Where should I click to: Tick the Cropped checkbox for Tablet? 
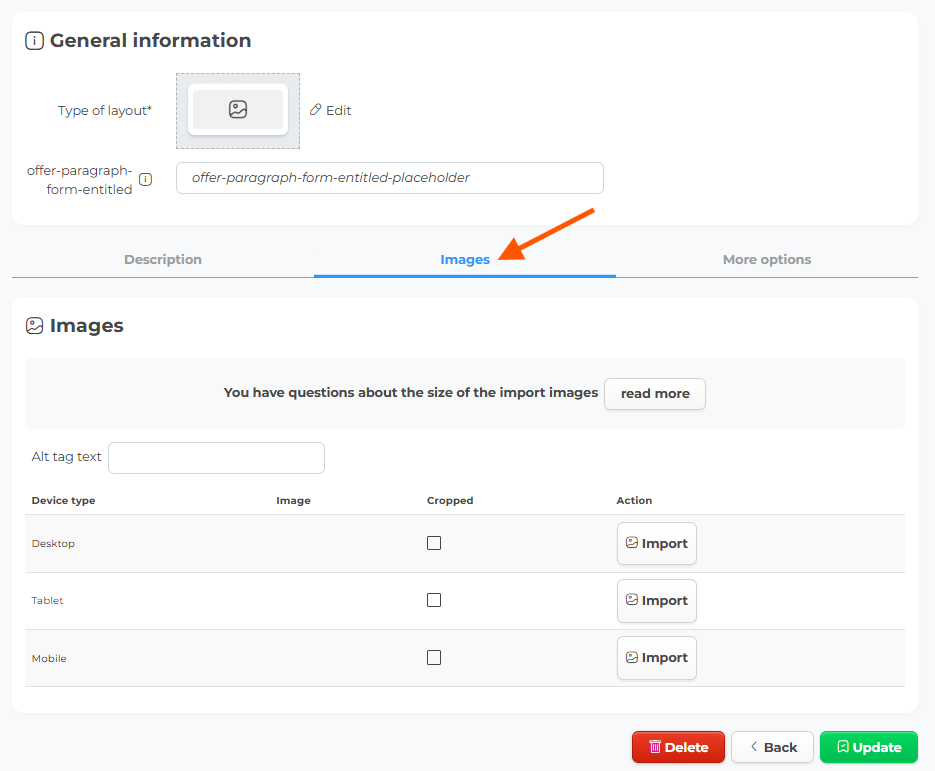pos(434,600)
